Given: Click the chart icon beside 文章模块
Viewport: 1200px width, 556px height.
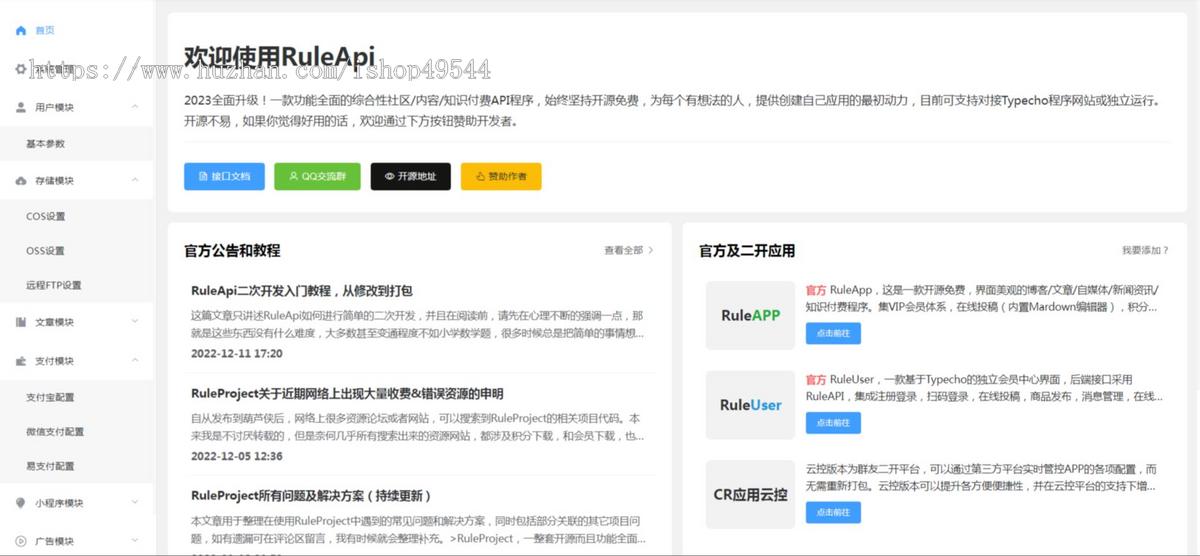Looking at the screenshot, I should (x=21, y=322).
